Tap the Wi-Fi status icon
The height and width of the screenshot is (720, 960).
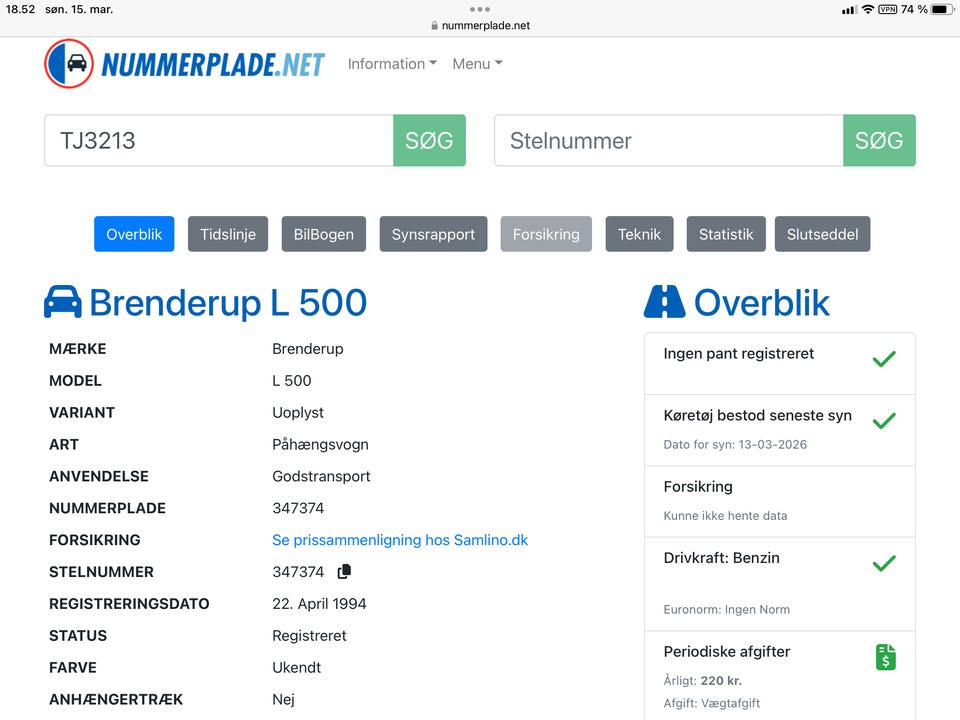[x=868, y=9]
